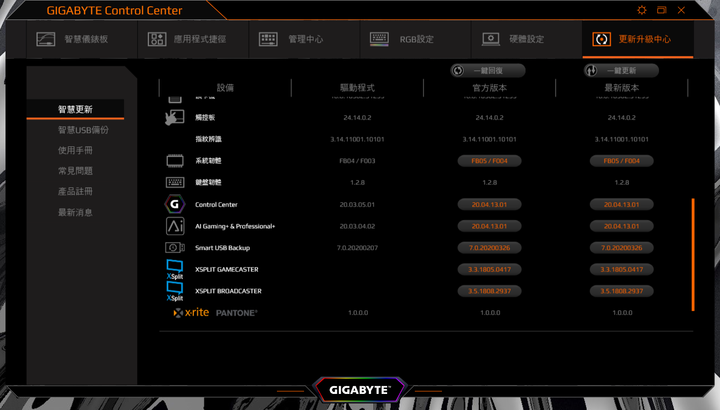Open 常見問題 in the sidebar
The width and height of the screenshot is (720, 410).
75,171
